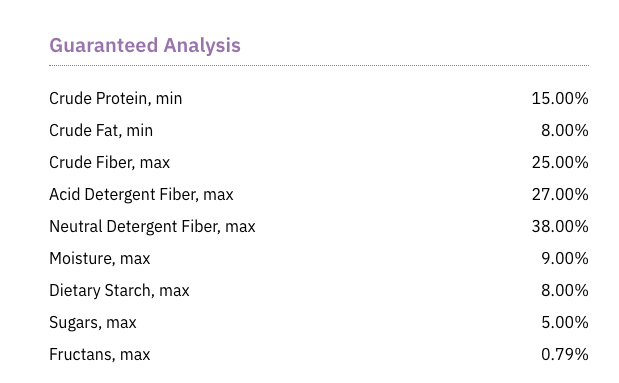Viewport: 619px width, 383px height.
Task: Click the dotted divider under the heading
Action: tap(319, 66)
